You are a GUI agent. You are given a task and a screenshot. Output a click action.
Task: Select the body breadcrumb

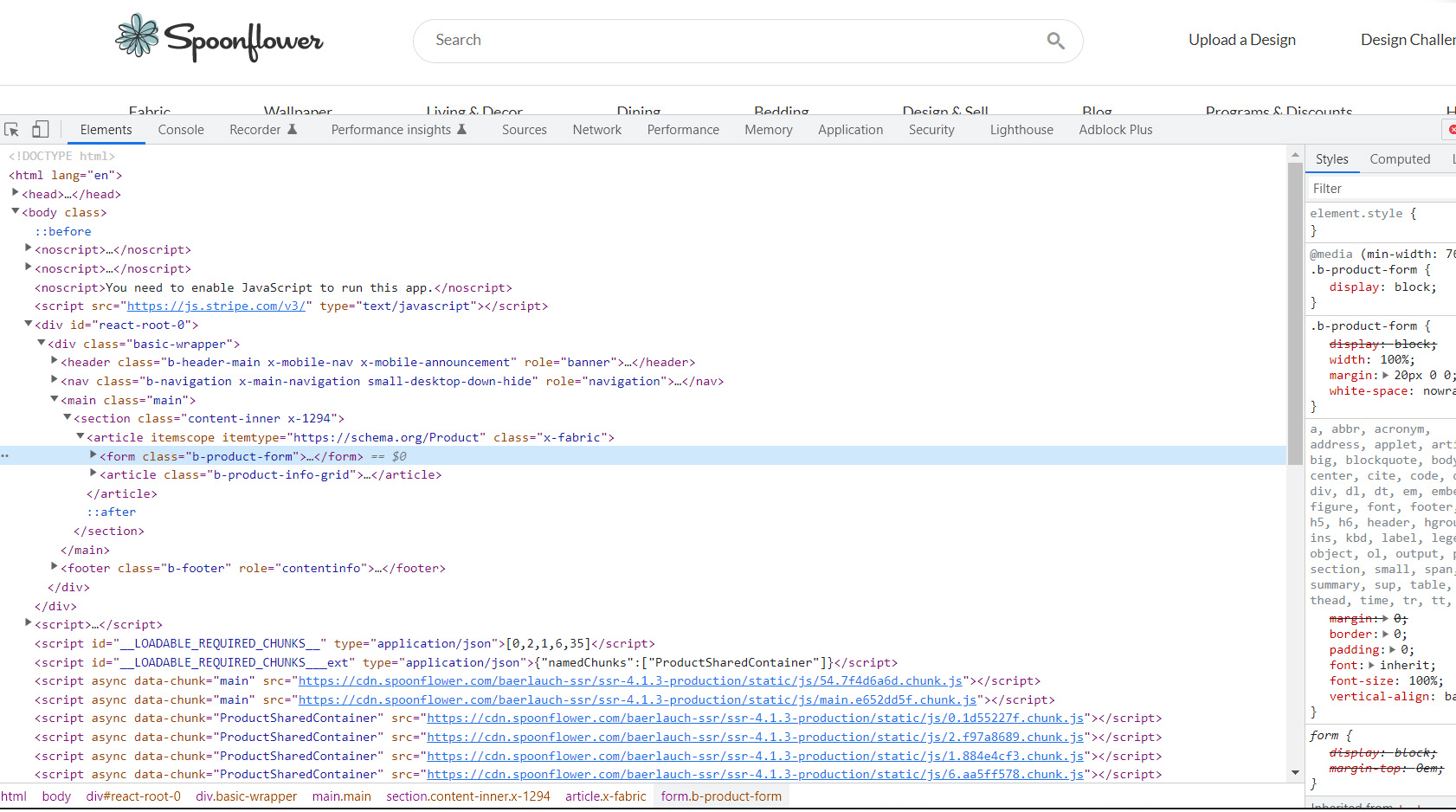[x=56, y=796]
